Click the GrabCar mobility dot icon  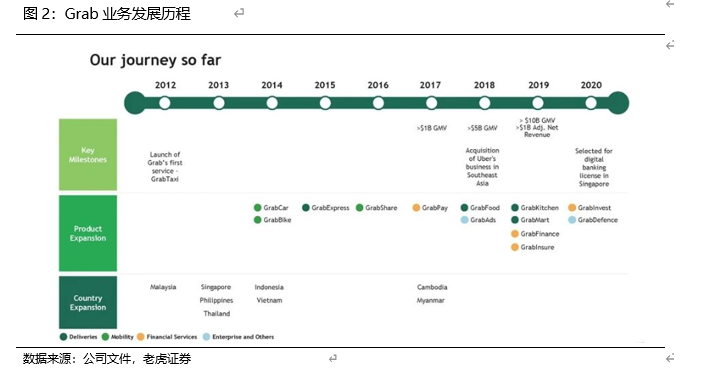tap(257, 208)
